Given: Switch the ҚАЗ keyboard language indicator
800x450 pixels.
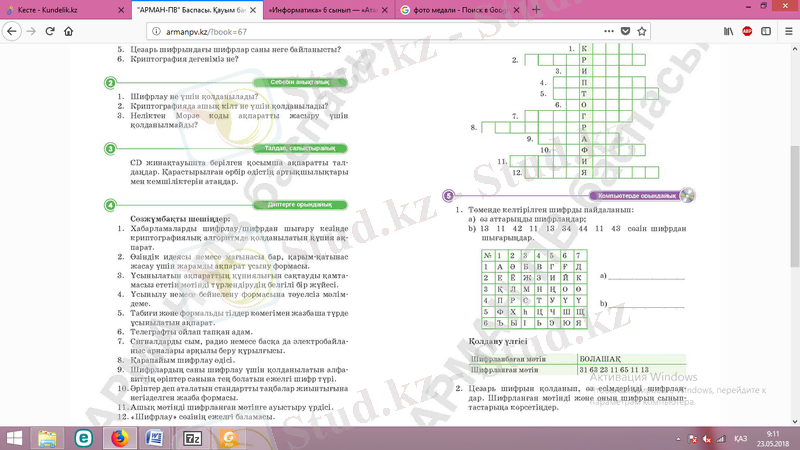Looking at the screenshot, I should (x=740, y=438).
